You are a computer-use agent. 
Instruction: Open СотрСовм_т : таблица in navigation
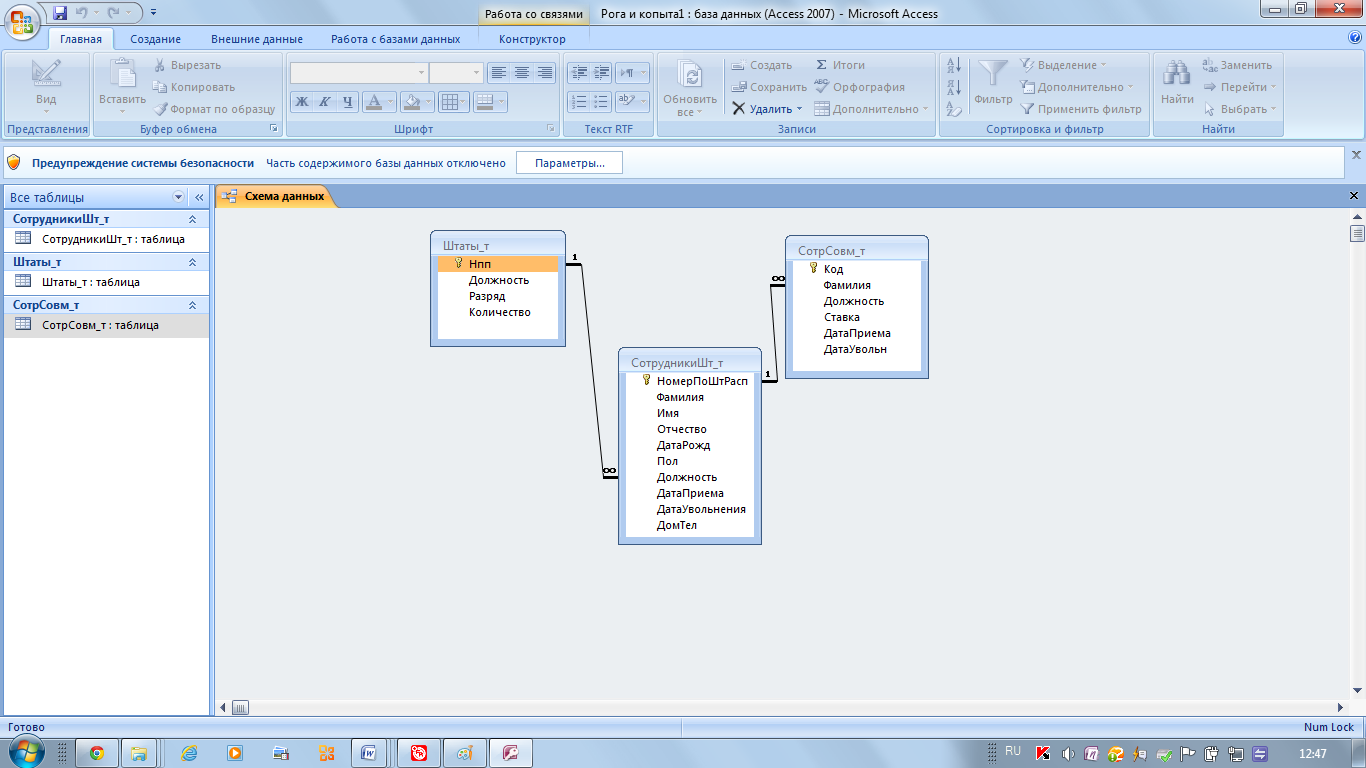[106, 325]
